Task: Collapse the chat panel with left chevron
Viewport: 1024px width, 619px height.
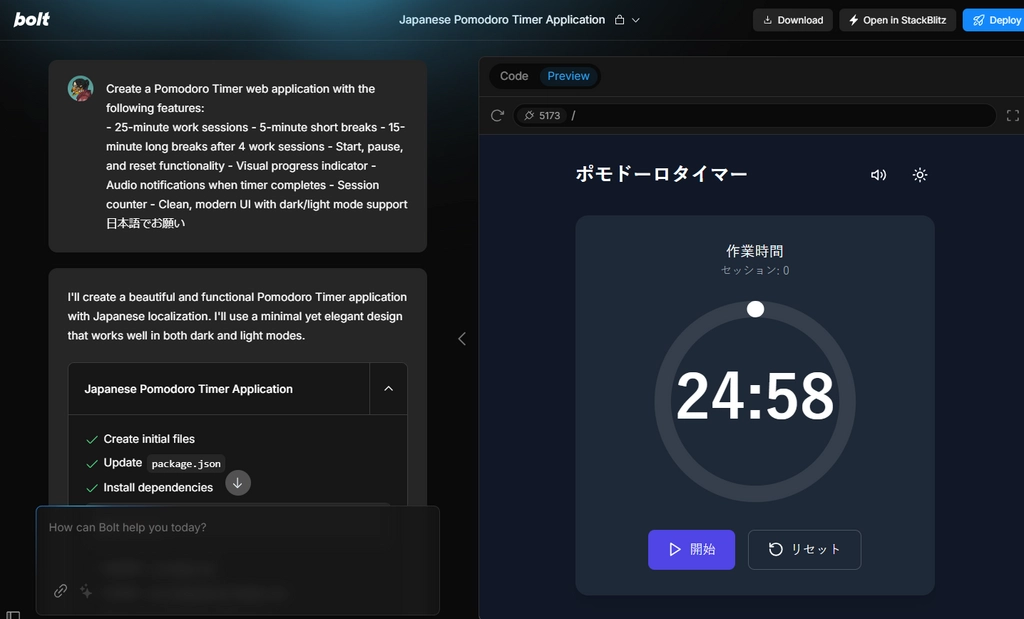Action: point(462,339)
